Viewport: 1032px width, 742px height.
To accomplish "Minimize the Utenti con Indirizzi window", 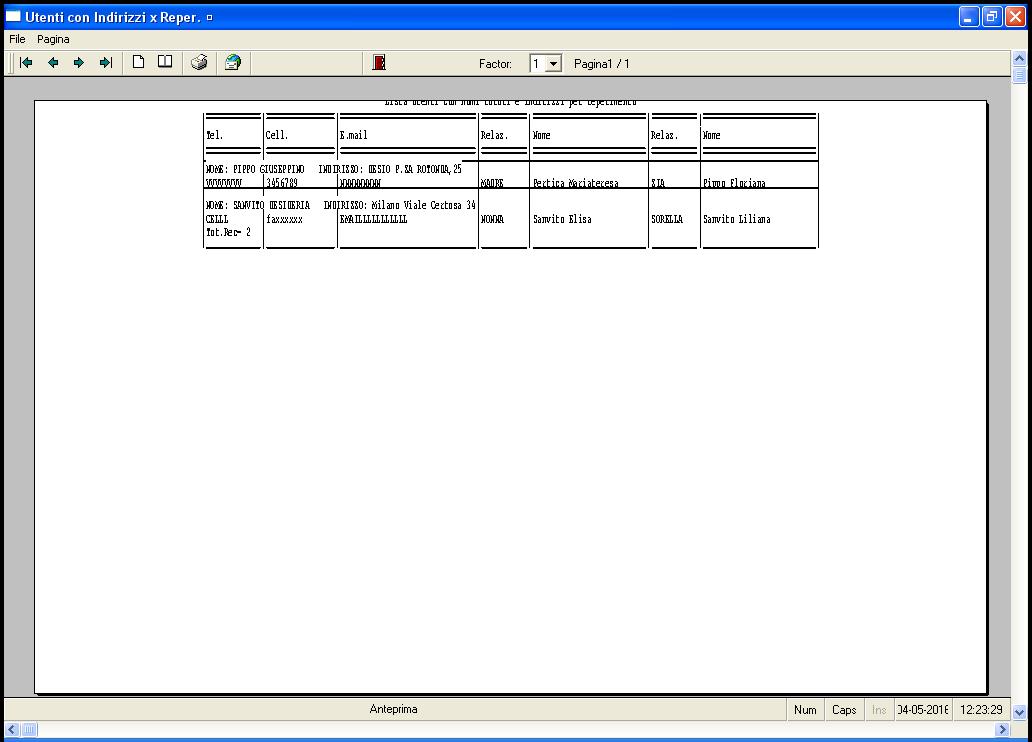I will [969, 16].
